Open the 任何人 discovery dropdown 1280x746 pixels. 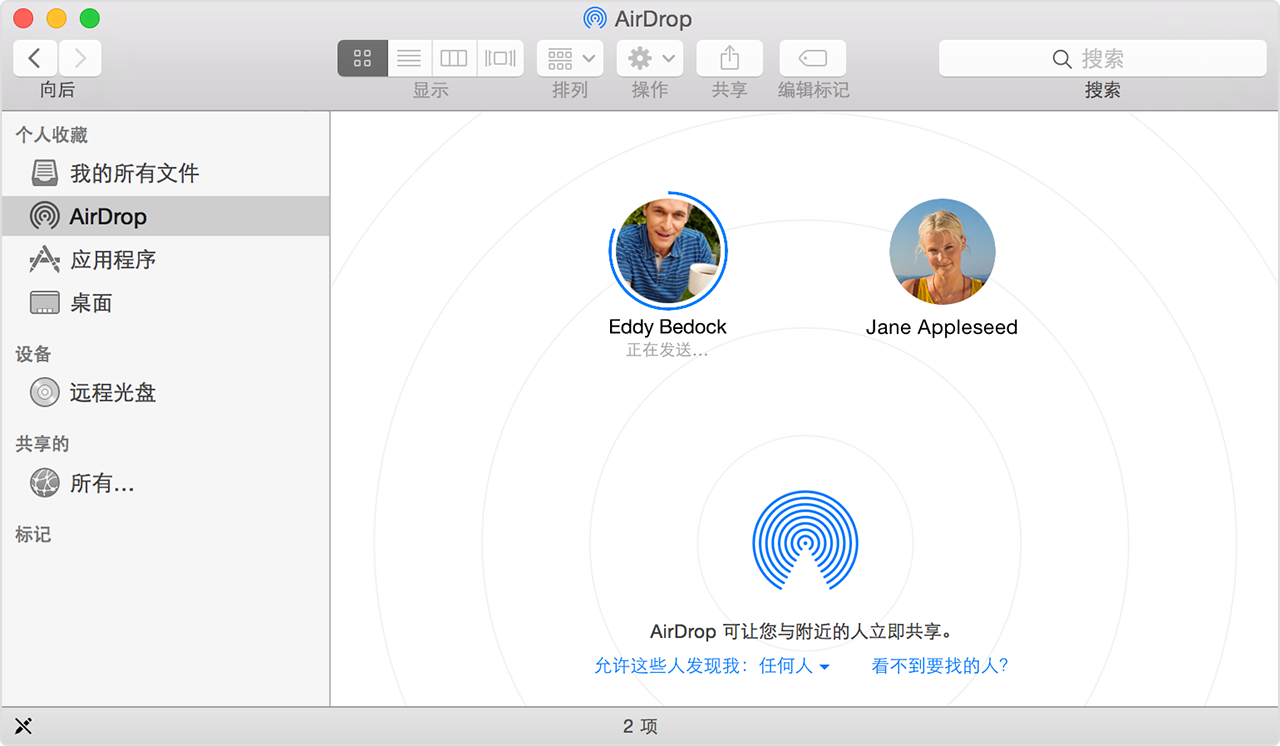tap(793, 665)
